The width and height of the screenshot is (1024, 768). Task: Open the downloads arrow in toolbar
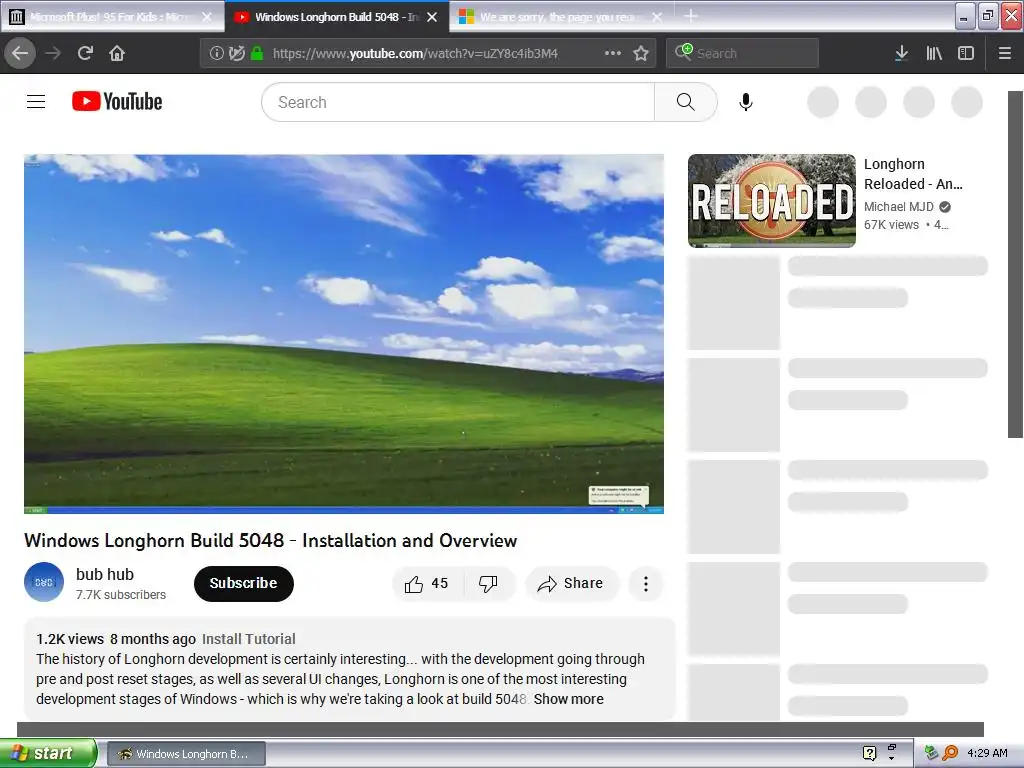901,53
